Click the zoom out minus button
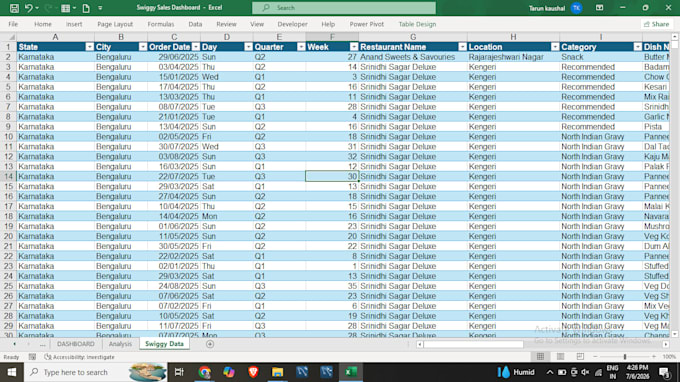The width and height of the screenshot is (680, 382). tap(595, 356)
